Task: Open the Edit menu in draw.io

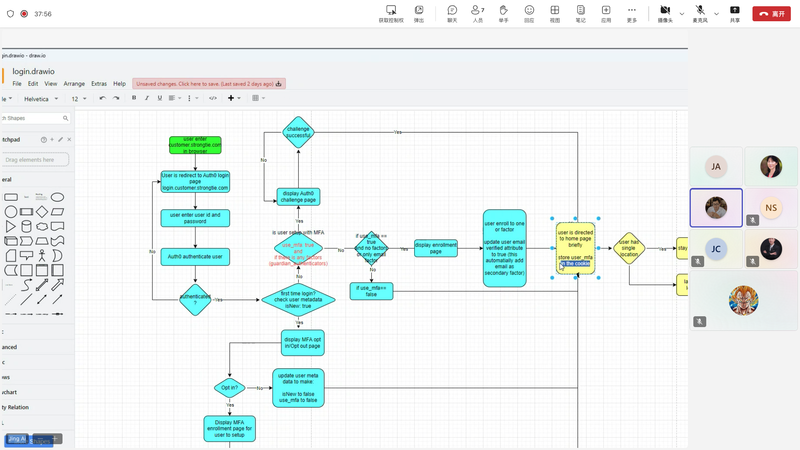Action: 33,84
